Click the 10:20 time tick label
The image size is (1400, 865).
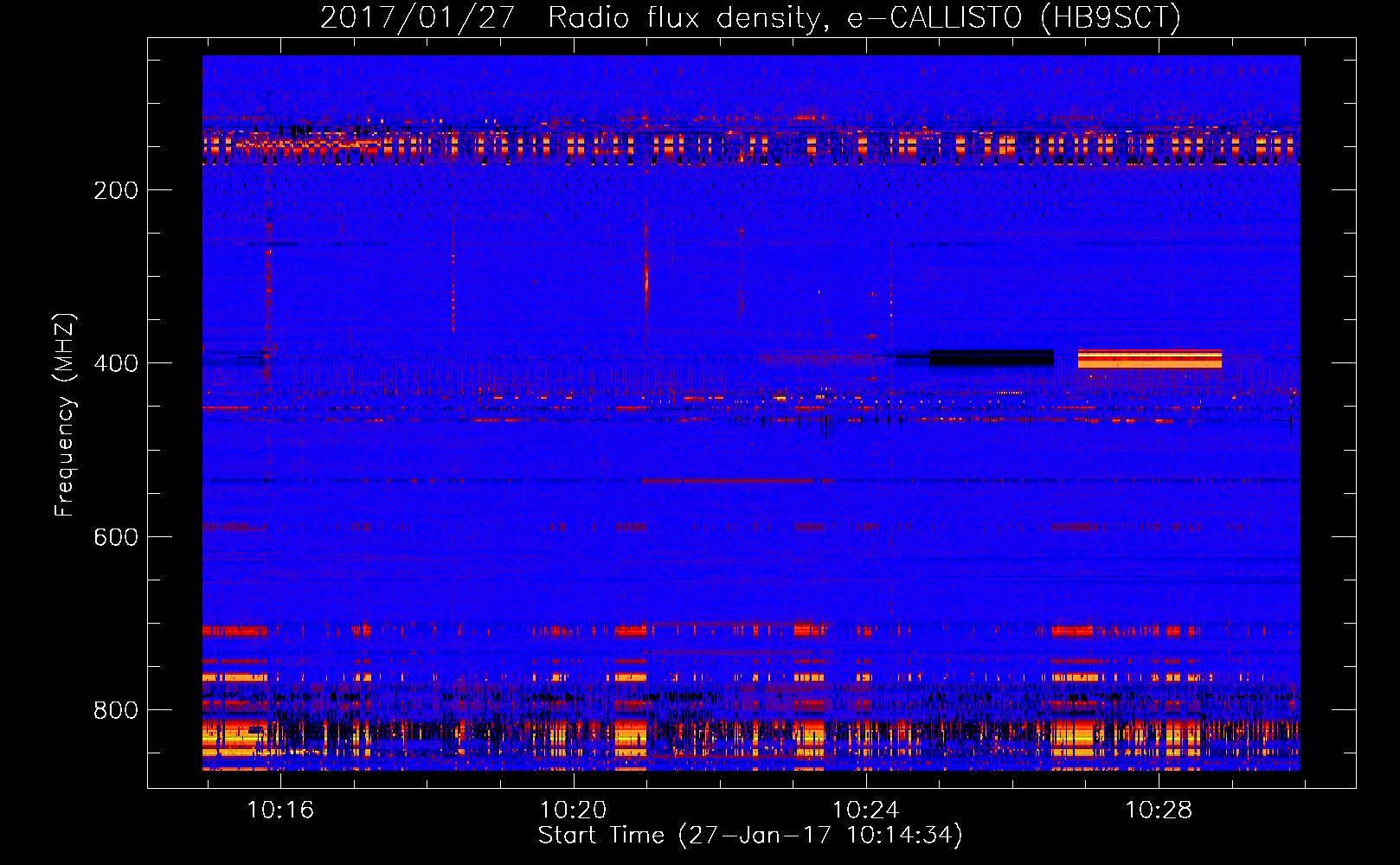coord(573,811)
